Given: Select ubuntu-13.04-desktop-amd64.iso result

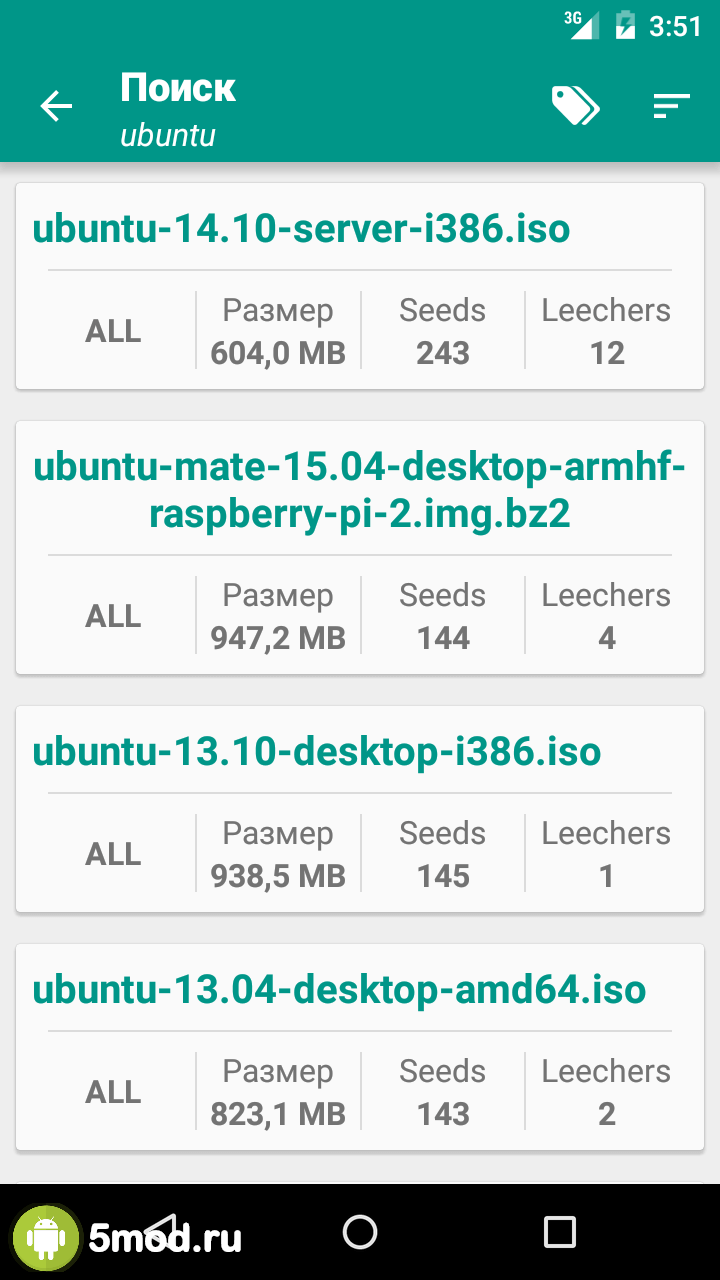Looking at the screenshot, I should (x=339, y=990).
